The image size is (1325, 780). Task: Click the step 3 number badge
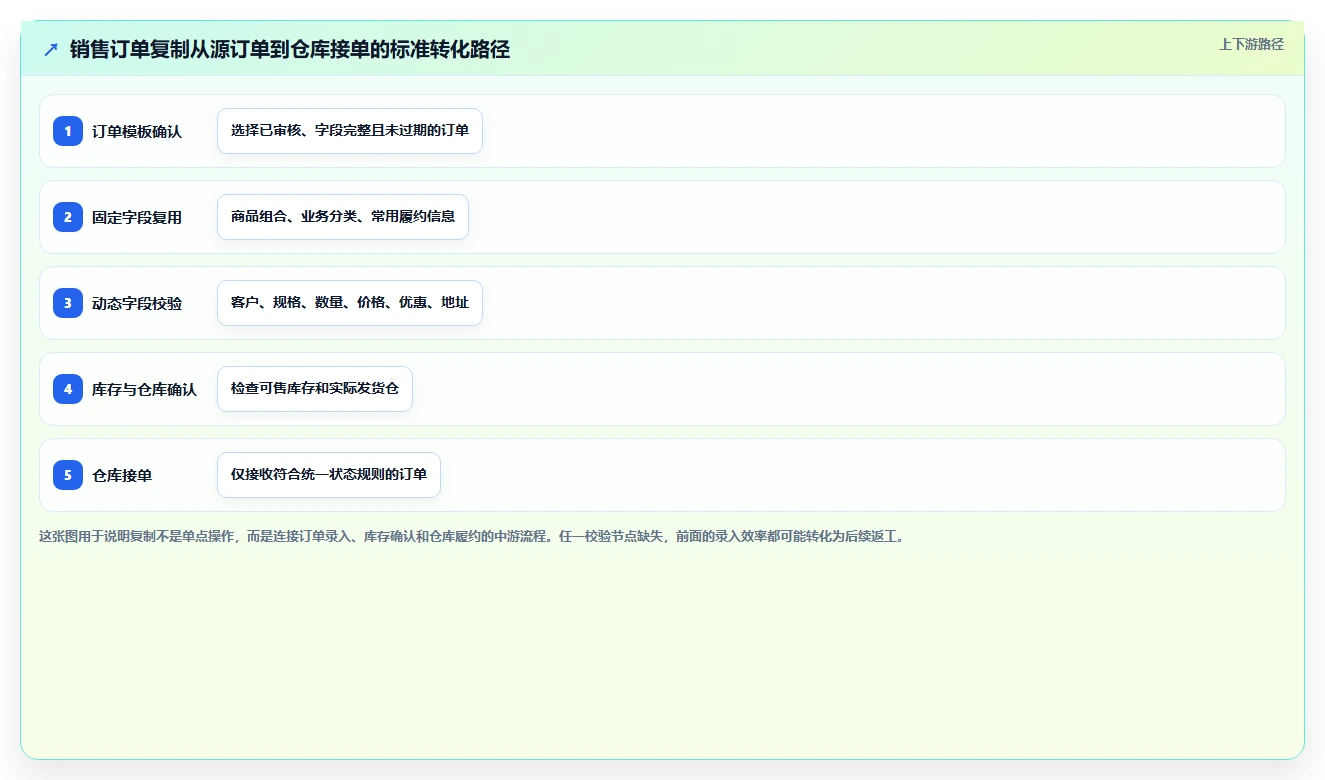point(68,303)
